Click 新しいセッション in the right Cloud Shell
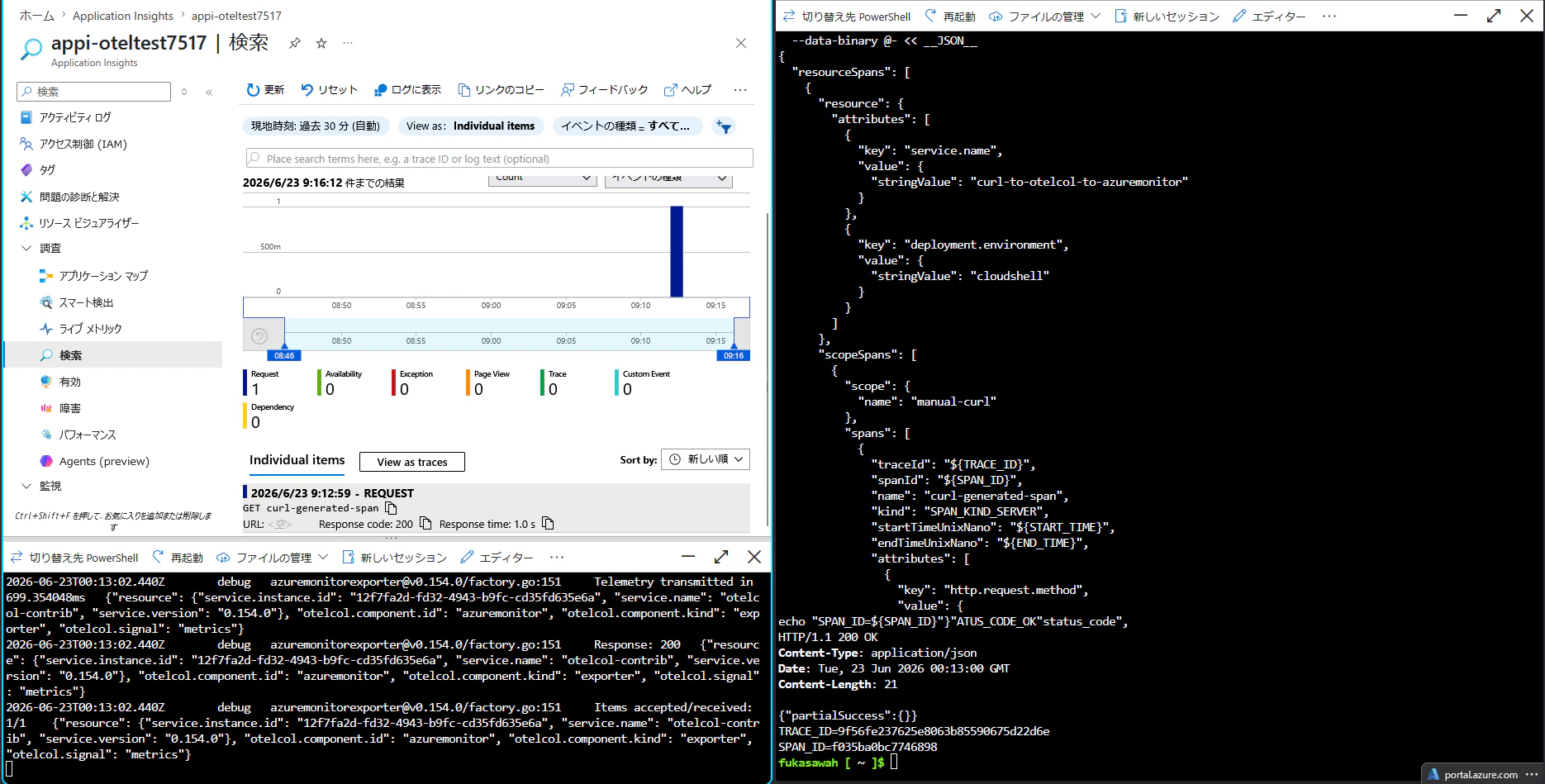 (1167, 17)
